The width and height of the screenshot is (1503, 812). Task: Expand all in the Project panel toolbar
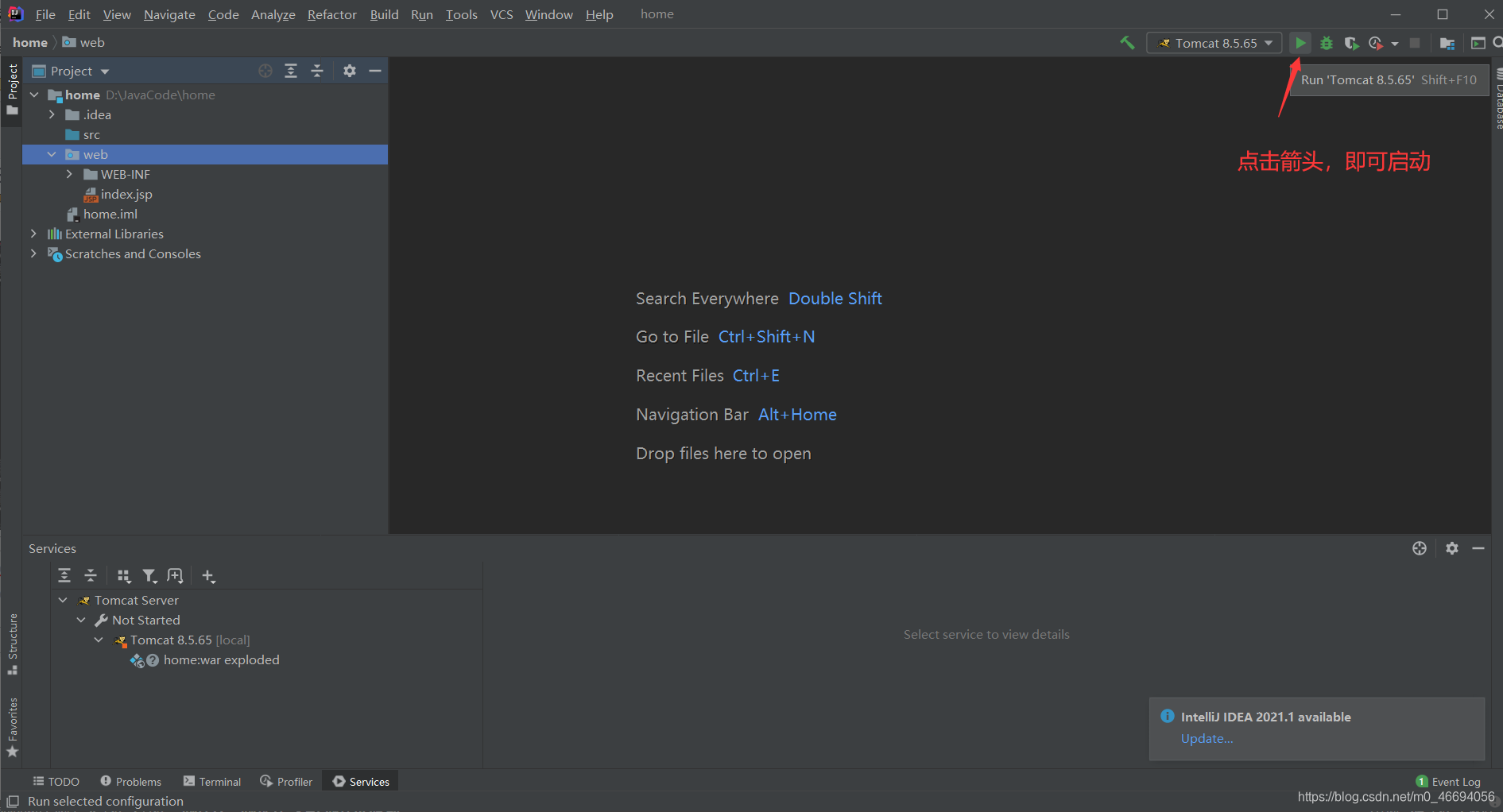[x=291, y=71]
